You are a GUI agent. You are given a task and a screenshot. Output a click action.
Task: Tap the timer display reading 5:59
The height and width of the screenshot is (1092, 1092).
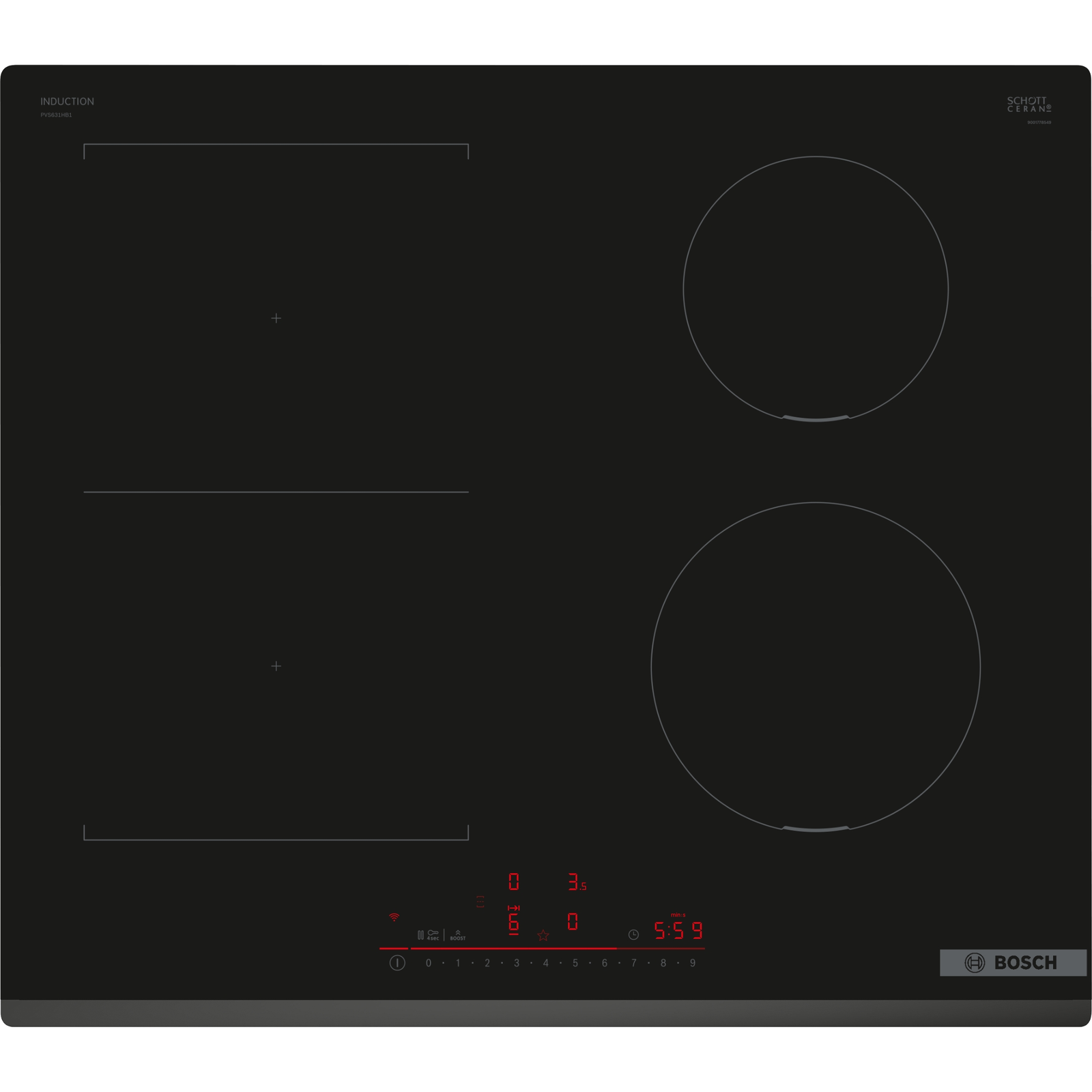pos(678,931)
